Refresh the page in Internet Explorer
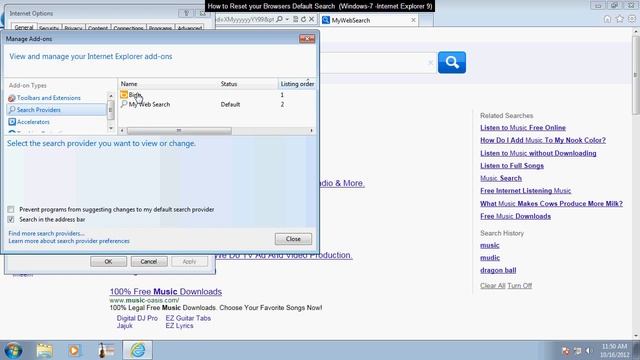This screenshot has width=640, height=360. (303, 19)
